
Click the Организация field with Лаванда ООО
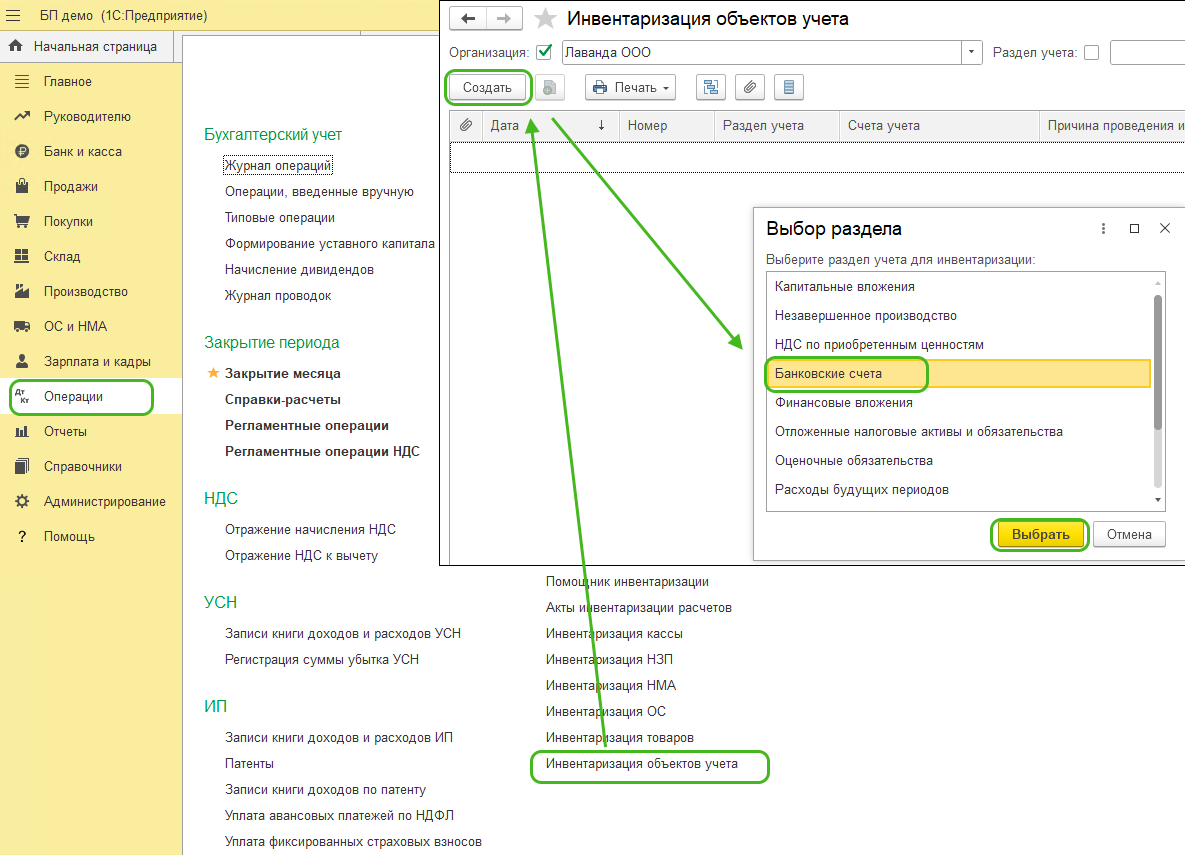[762, 52]
